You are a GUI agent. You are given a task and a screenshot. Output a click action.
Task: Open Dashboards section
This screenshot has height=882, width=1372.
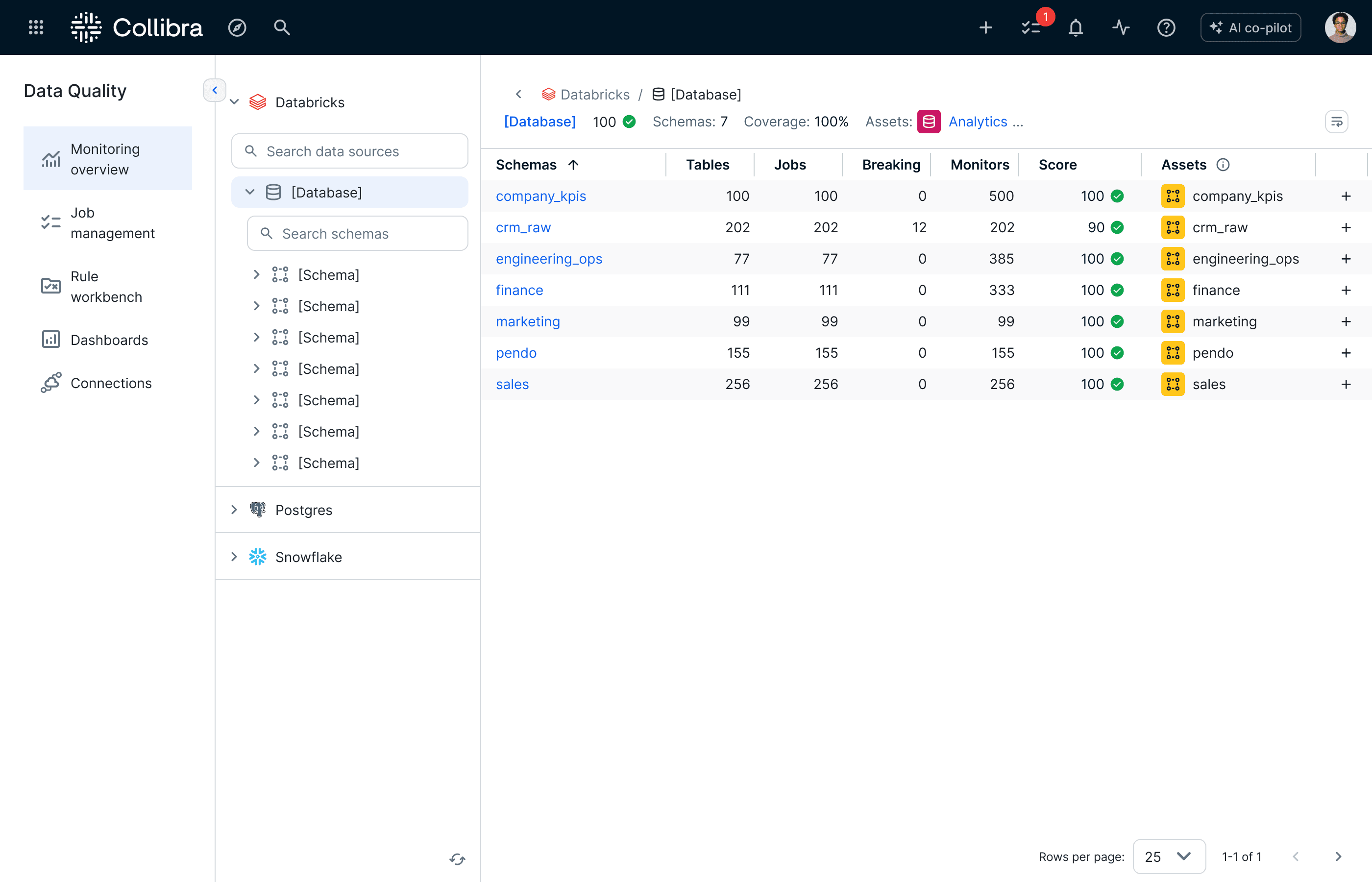pyautogui.click(x=108, y=340)
